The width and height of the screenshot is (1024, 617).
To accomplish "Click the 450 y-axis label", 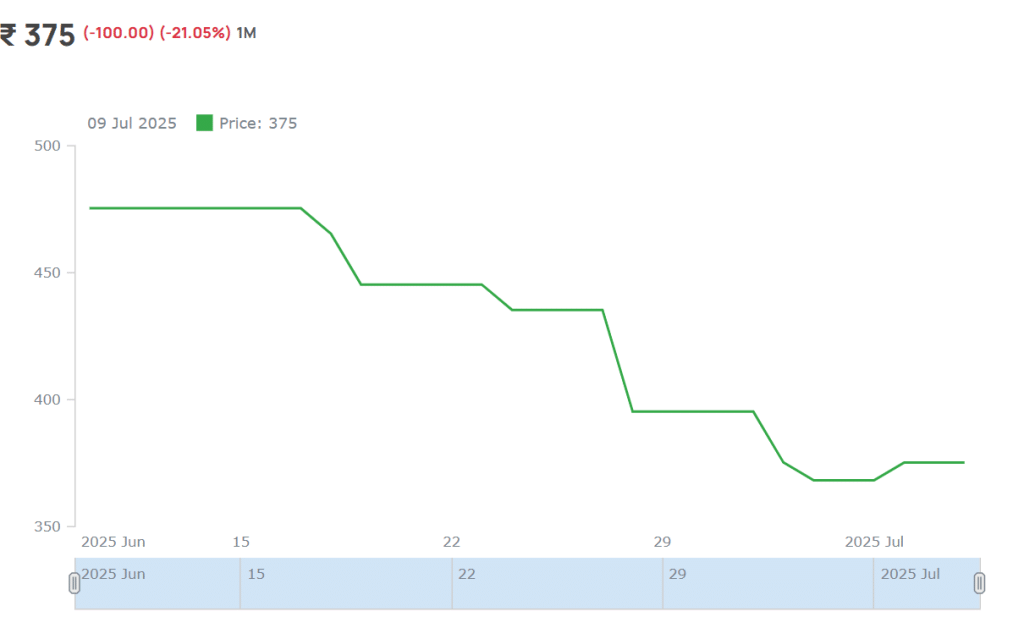I will tap(47, 272).
